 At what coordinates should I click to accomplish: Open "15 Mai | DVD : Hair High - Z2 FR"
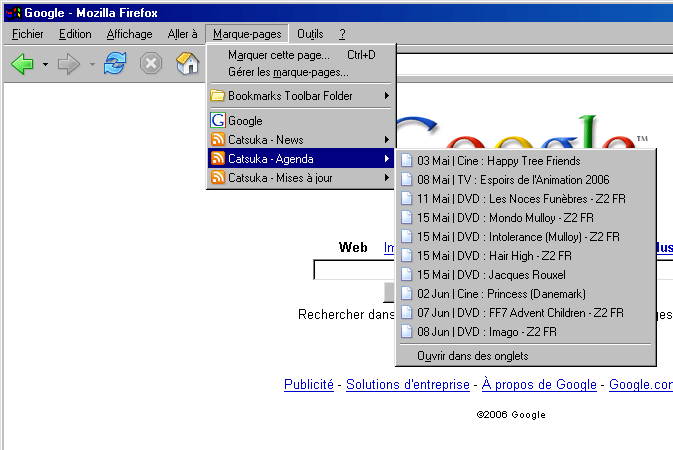click(x=526, y=255)
